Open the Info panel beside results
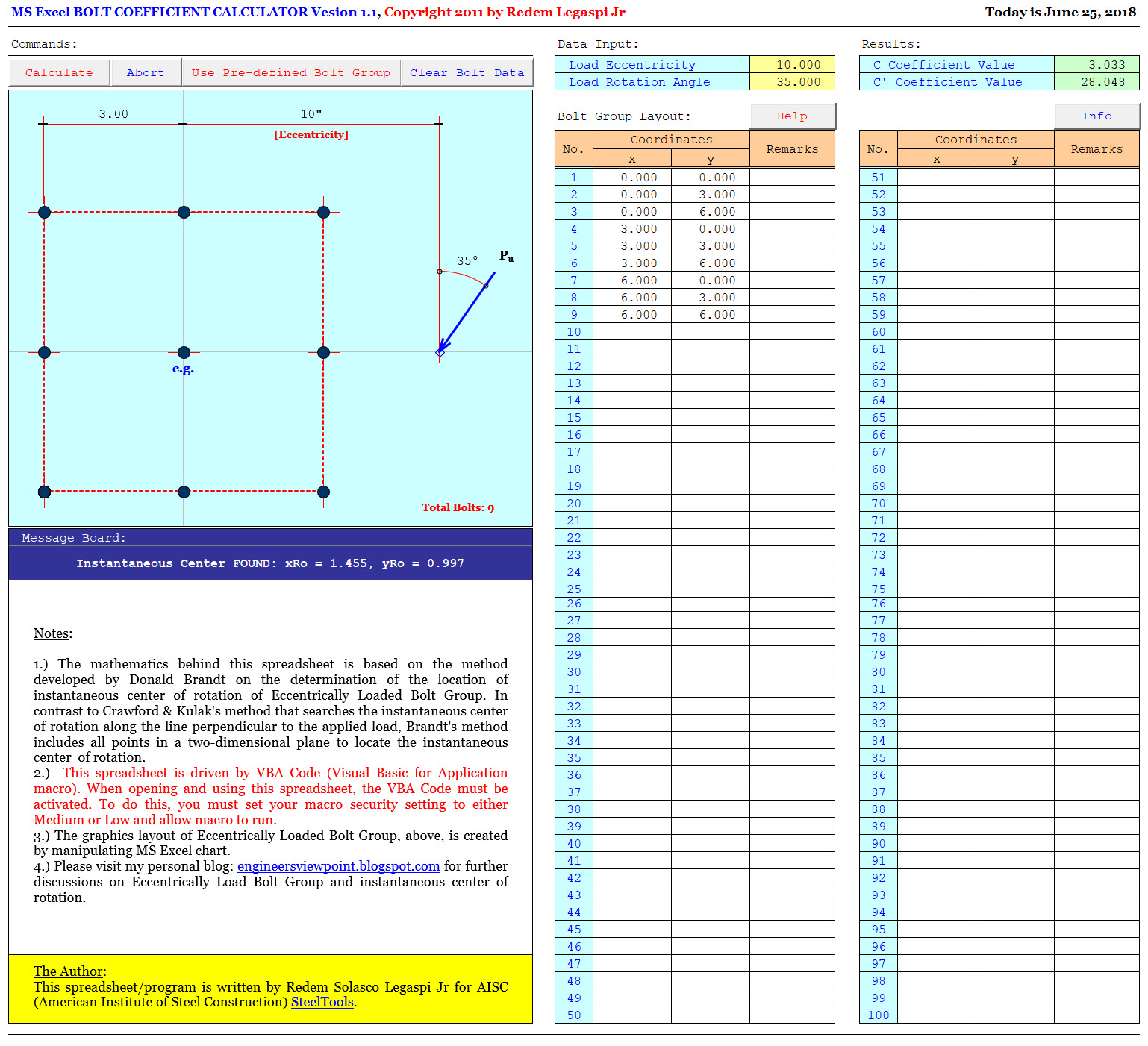This screenshot has height=1046, width=1148. click(1096, 116)
